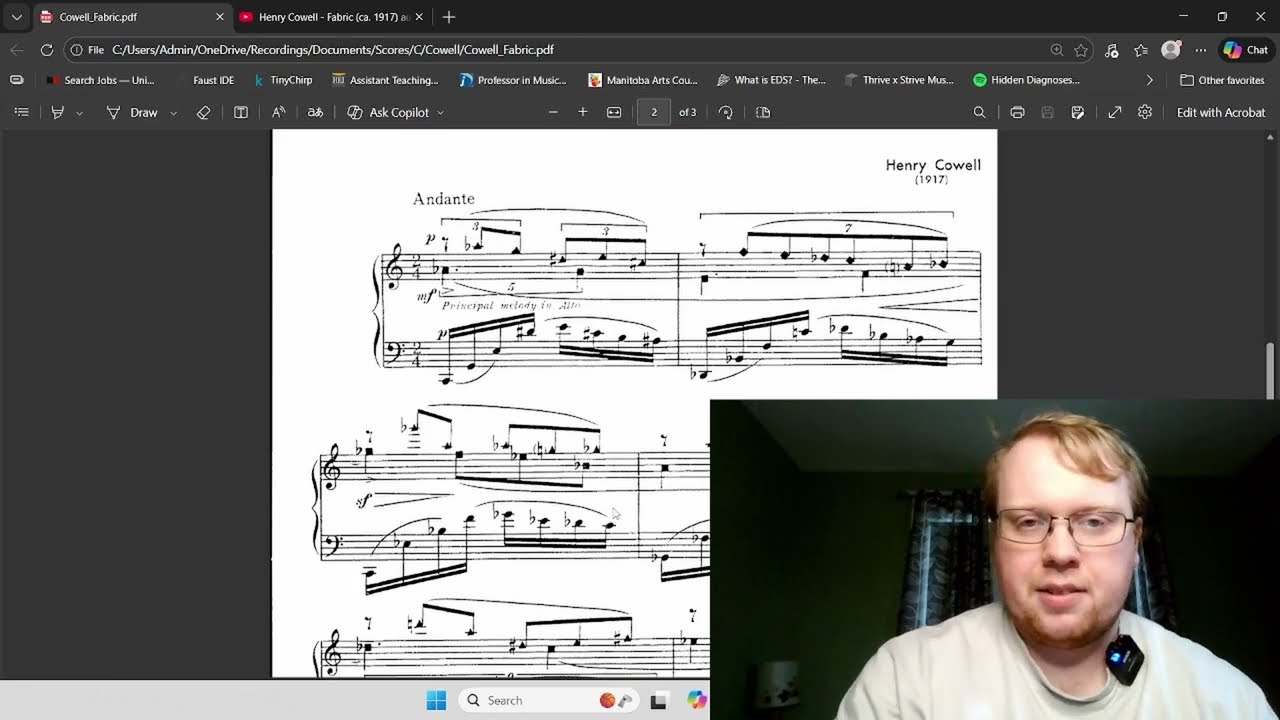Click the zoom magnifier icon in address bar
The height and width of the screenshot is (720, 1280).
point(1057,50)
